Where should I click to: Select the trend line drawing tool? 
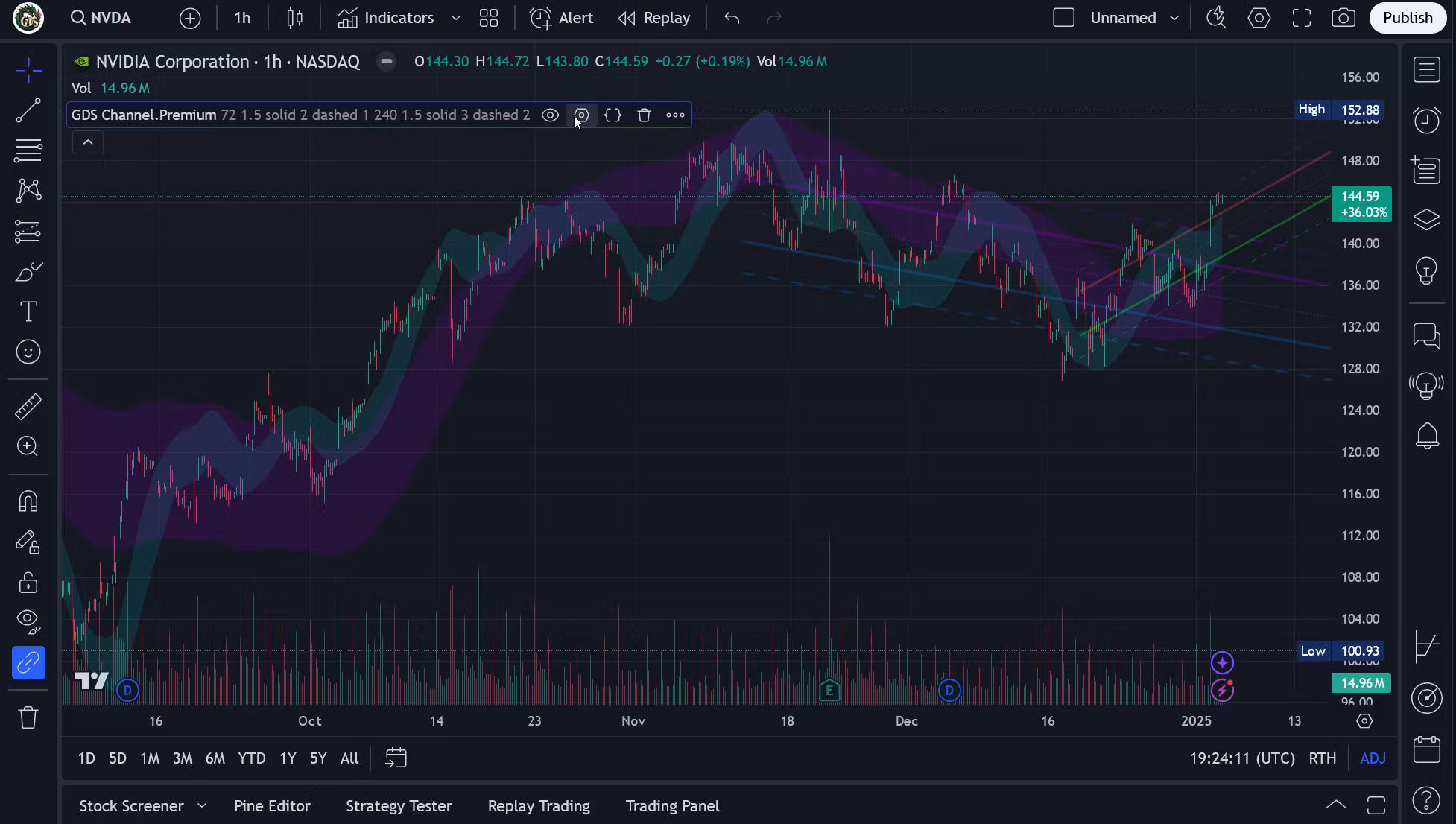coord(28,110)
